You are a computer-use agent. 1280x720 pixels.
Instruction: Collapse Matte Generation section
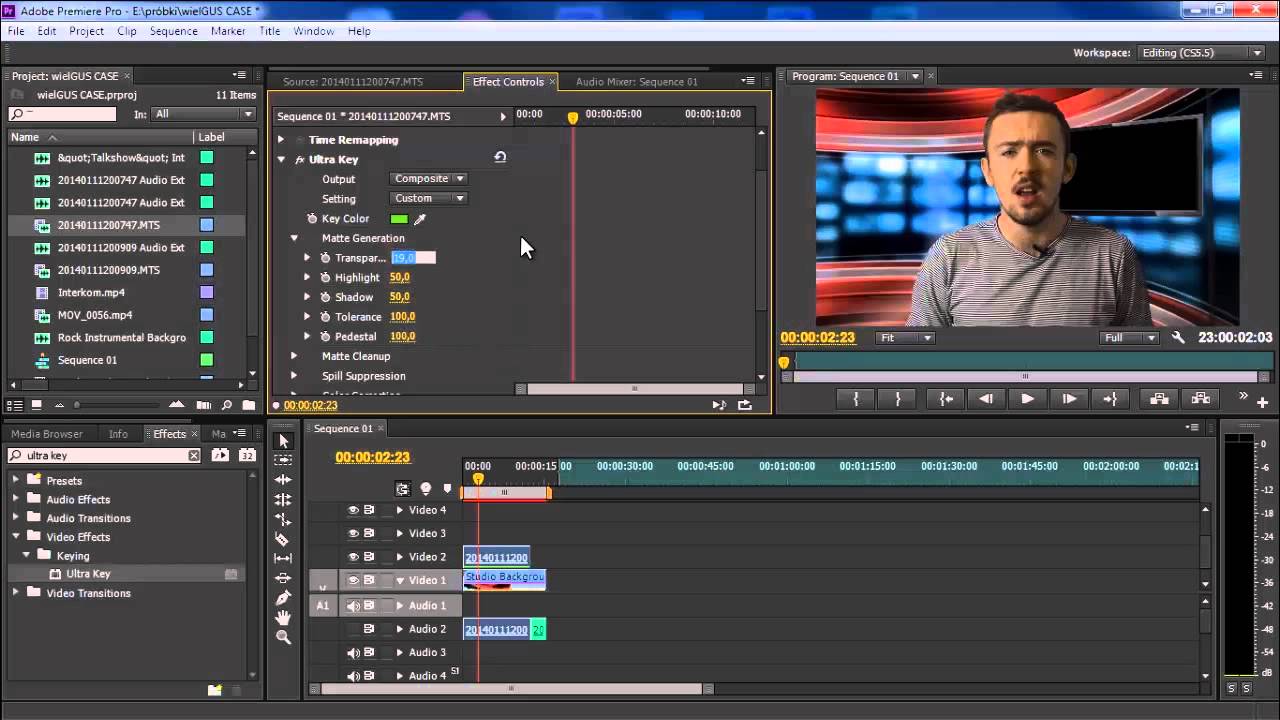pos(294,238)
